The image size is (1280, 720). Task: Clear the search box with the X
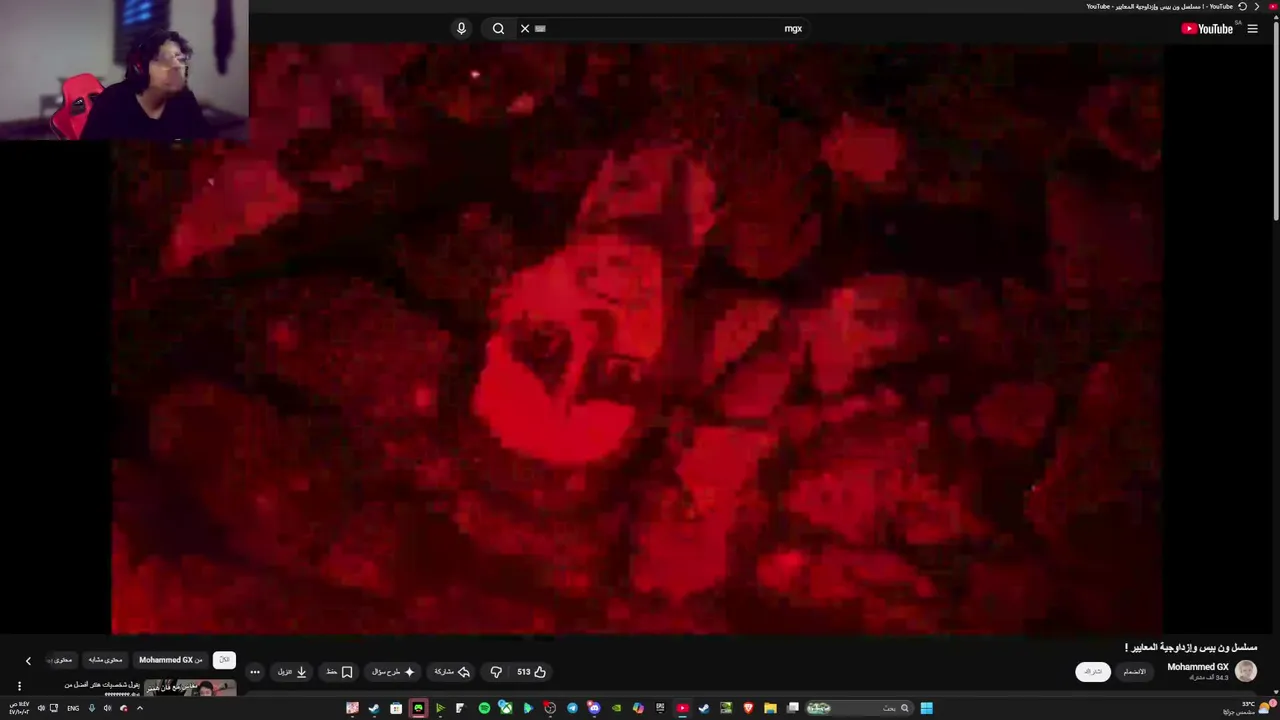pos(525,28)
